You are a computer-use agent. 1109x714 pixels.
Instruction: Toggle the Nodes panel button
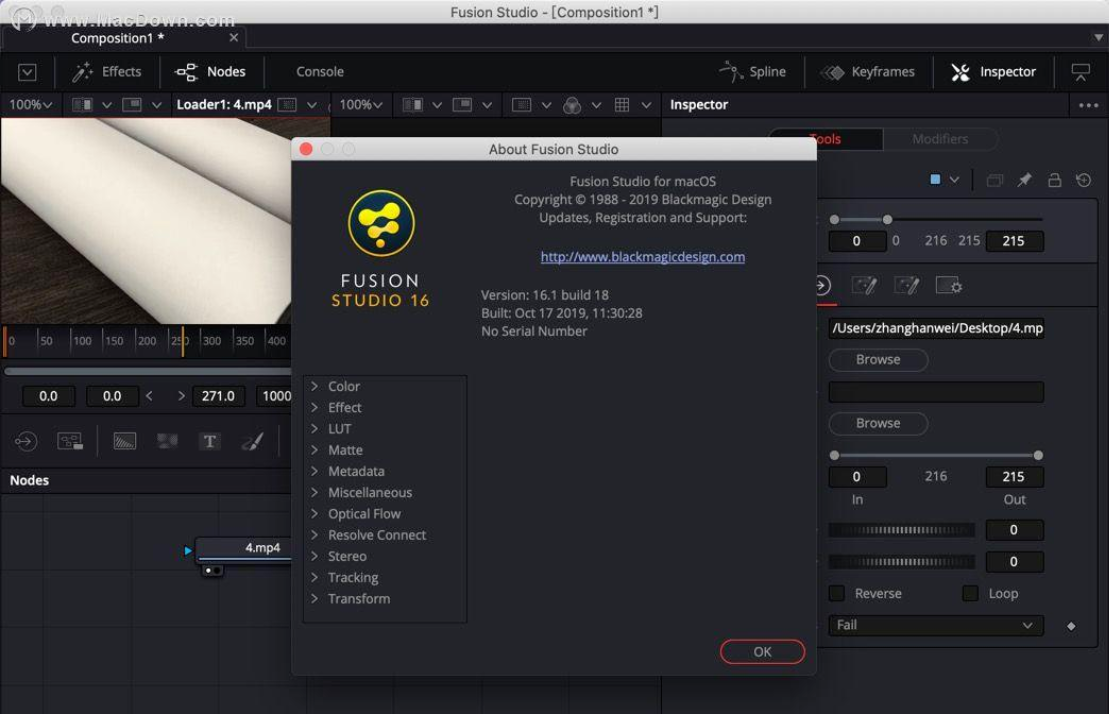pos(211,72)
